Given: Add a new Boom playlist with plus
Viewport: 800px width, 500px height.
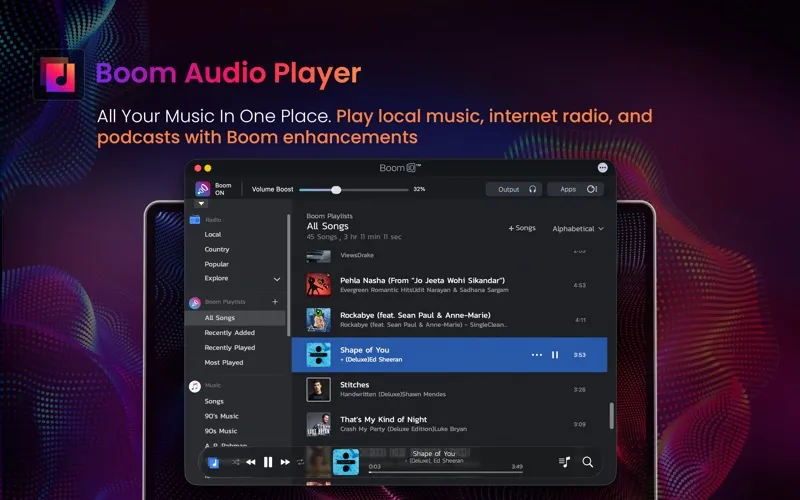Looking at the screenshot, I should 275,302.
